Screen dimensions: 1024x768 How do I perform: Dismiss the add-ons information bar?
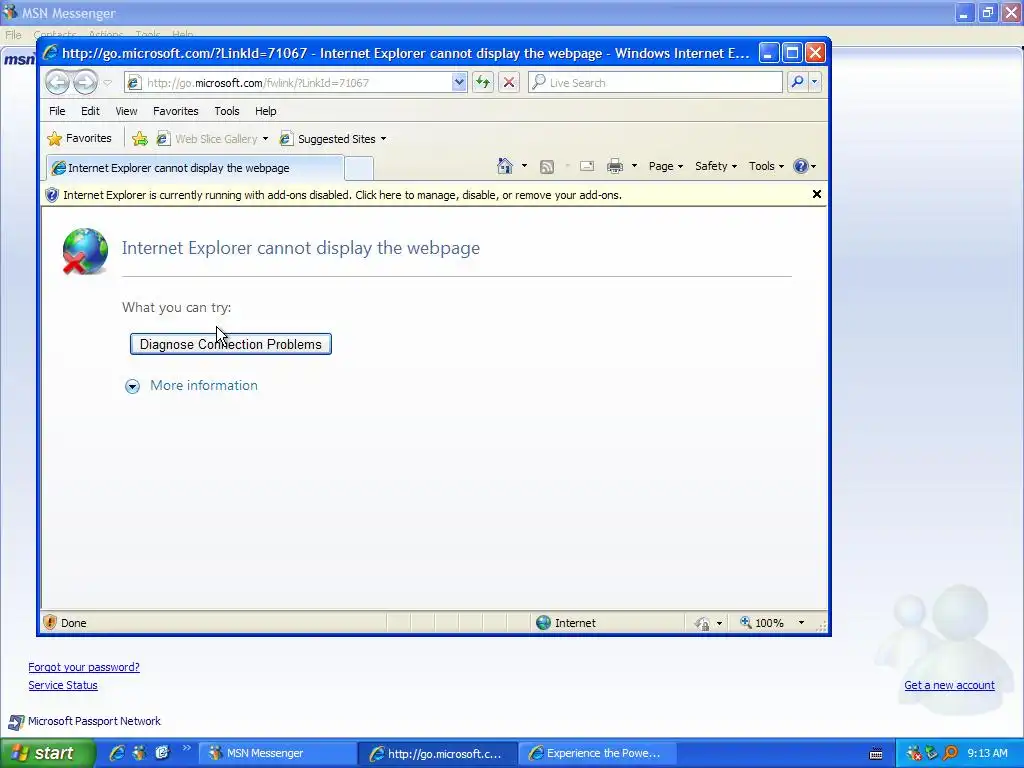click(x=816, y=194)
